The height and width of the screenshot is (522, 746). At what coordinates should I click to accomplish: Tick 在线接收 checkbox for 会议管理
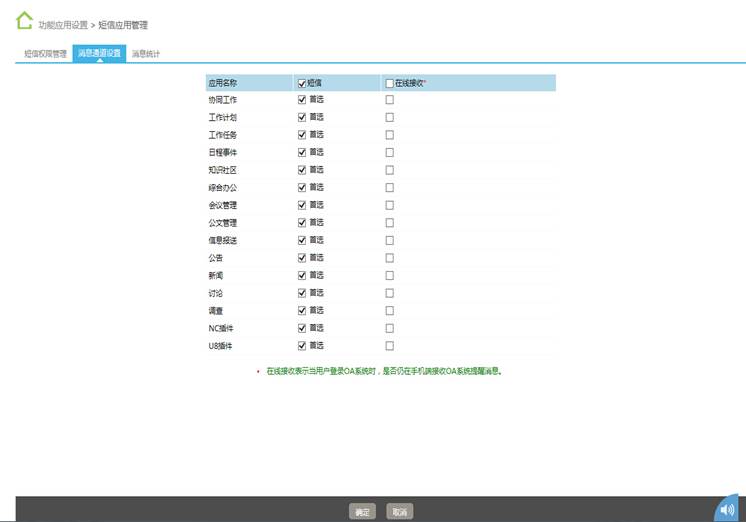tap(390, 205)
